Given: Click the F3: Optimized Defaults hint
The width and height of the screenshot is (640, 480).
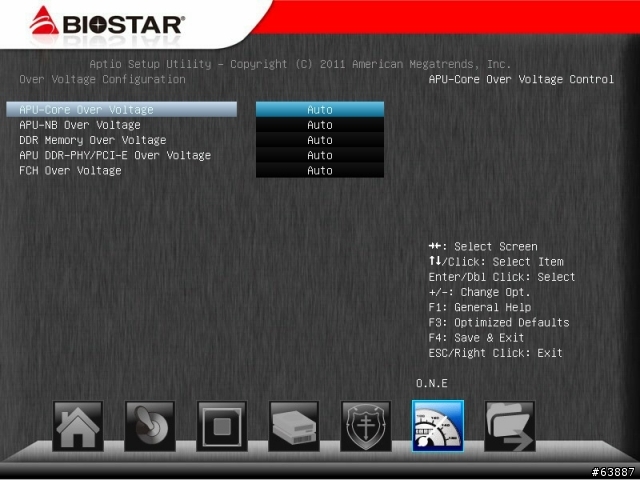Looking at the screenshot, I should point(499,322).
